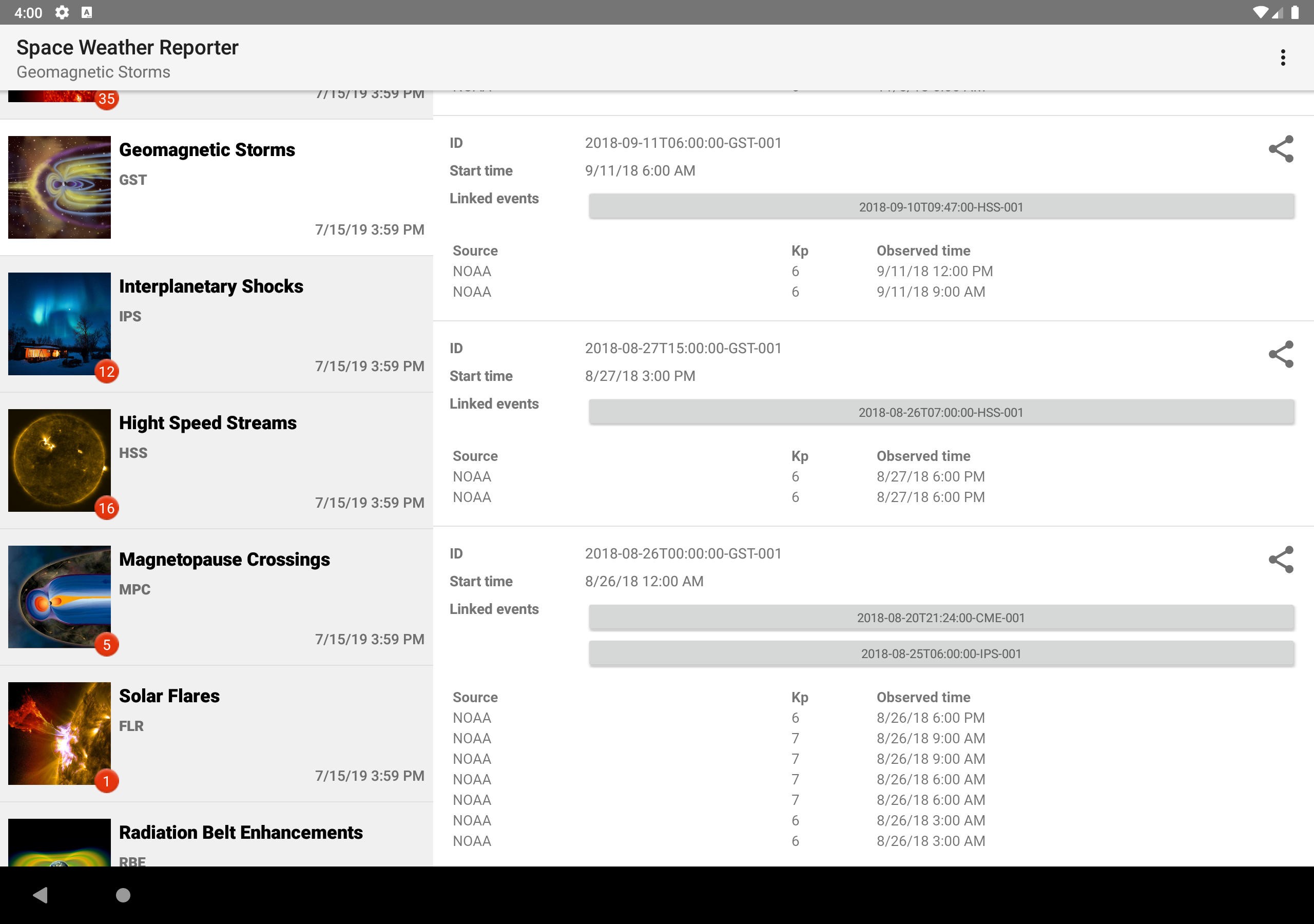Open linked event 2018-08-25T06:00:00-IPS-001
Image resolution: width=1314 pixels, height=924 pixels.
(x=941, y=653)
